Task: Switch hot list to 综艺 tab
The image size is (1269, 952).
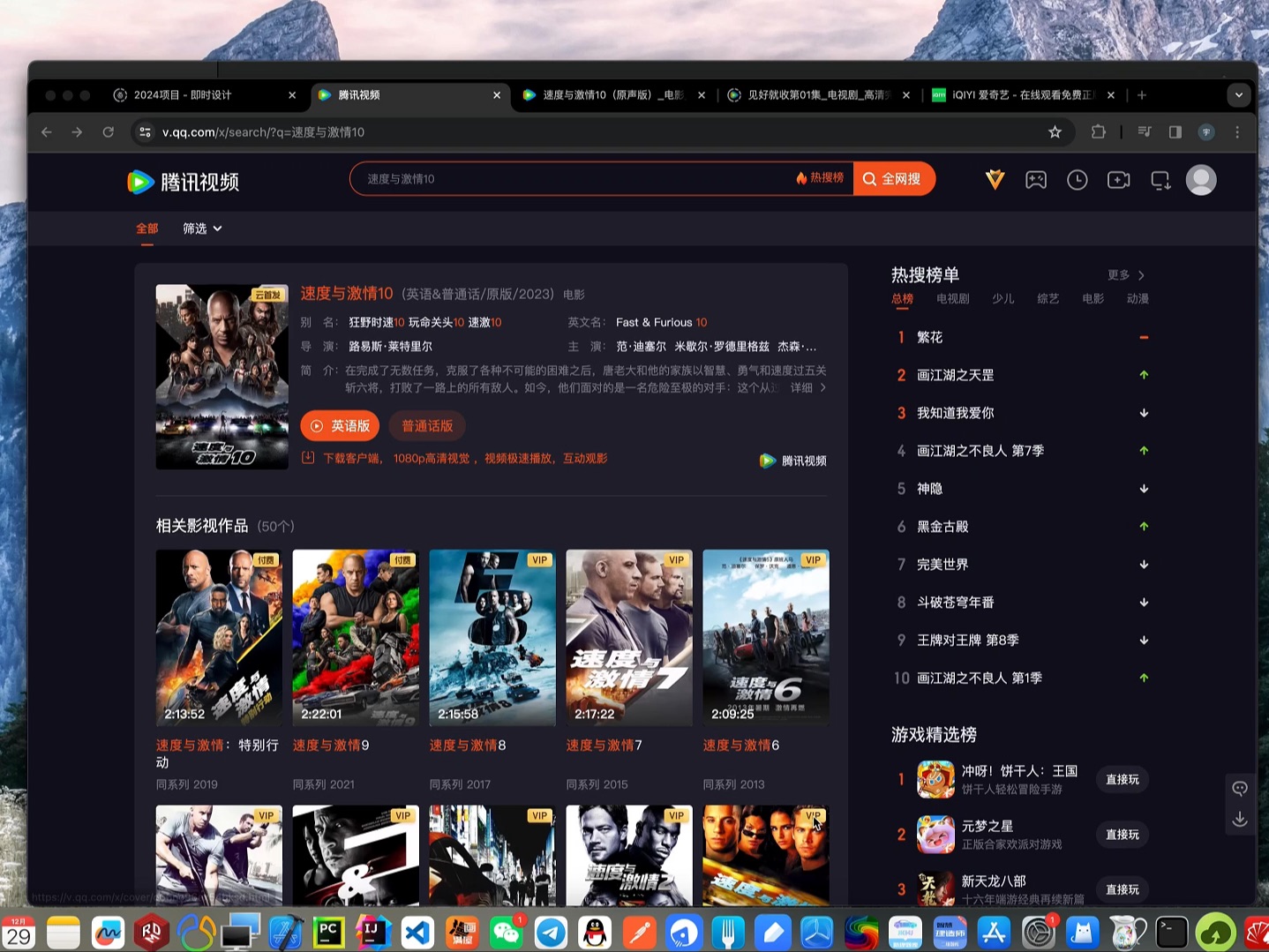Action: pyautogui.click(x=1048, y=299)
